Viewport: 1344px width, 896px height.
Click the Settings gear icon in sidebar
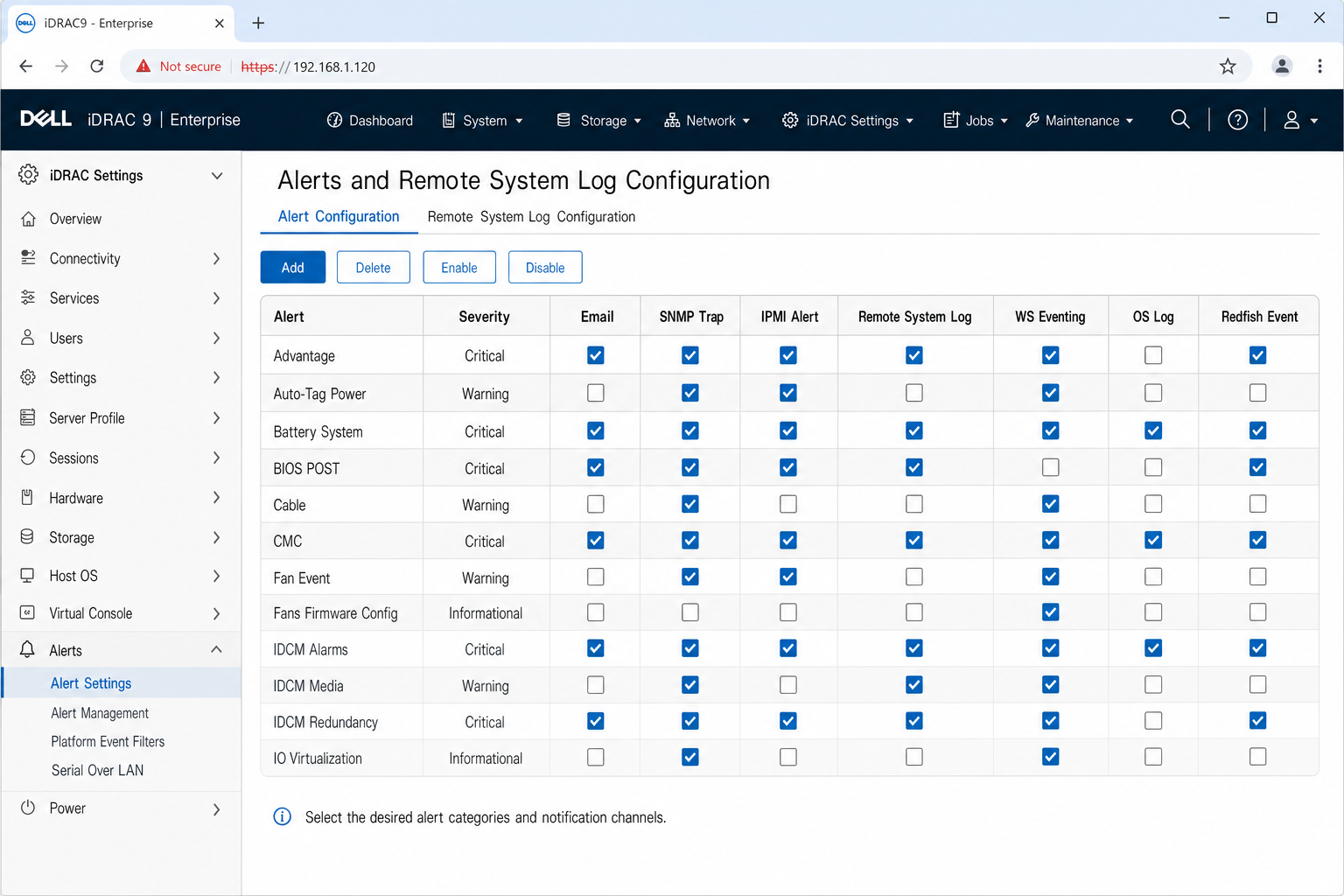pyautogui.click(x=28, y=377)
